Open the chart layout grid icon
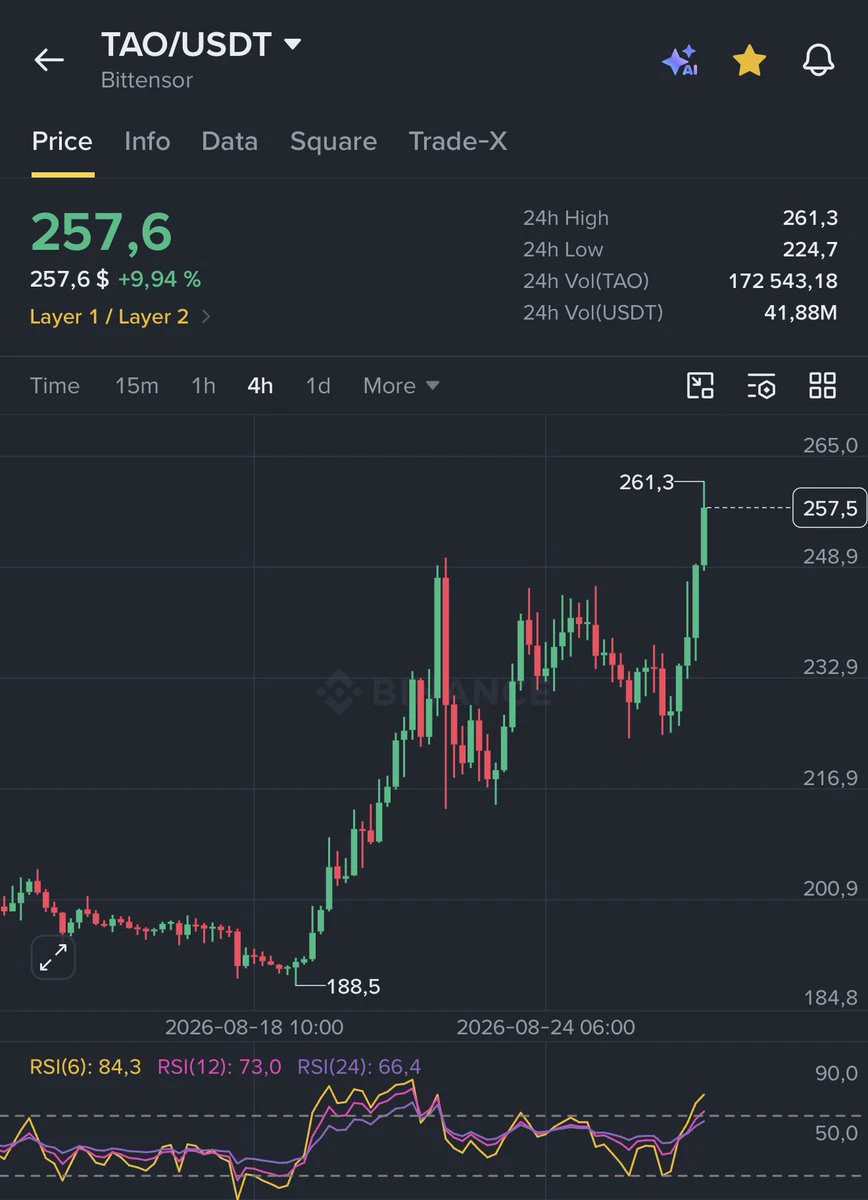This screenshot has height=1200, width=868. (x=822, y=385)
